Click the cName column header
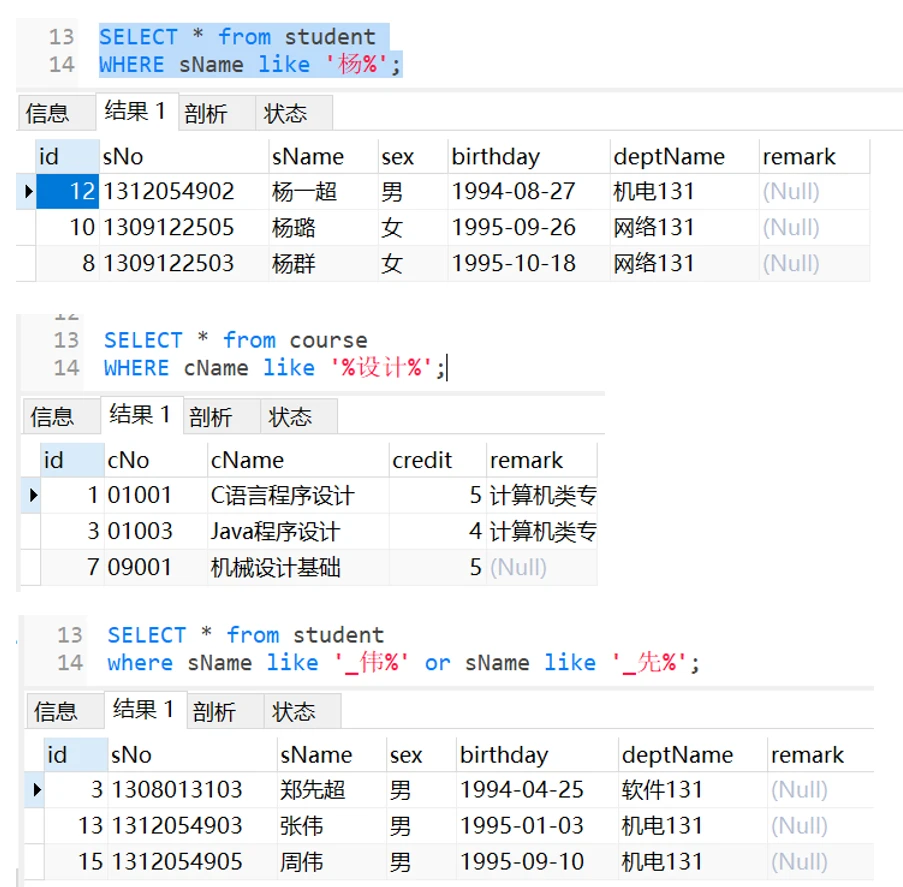Viewport: 903px width, 887px height. (x=247, y=460)
